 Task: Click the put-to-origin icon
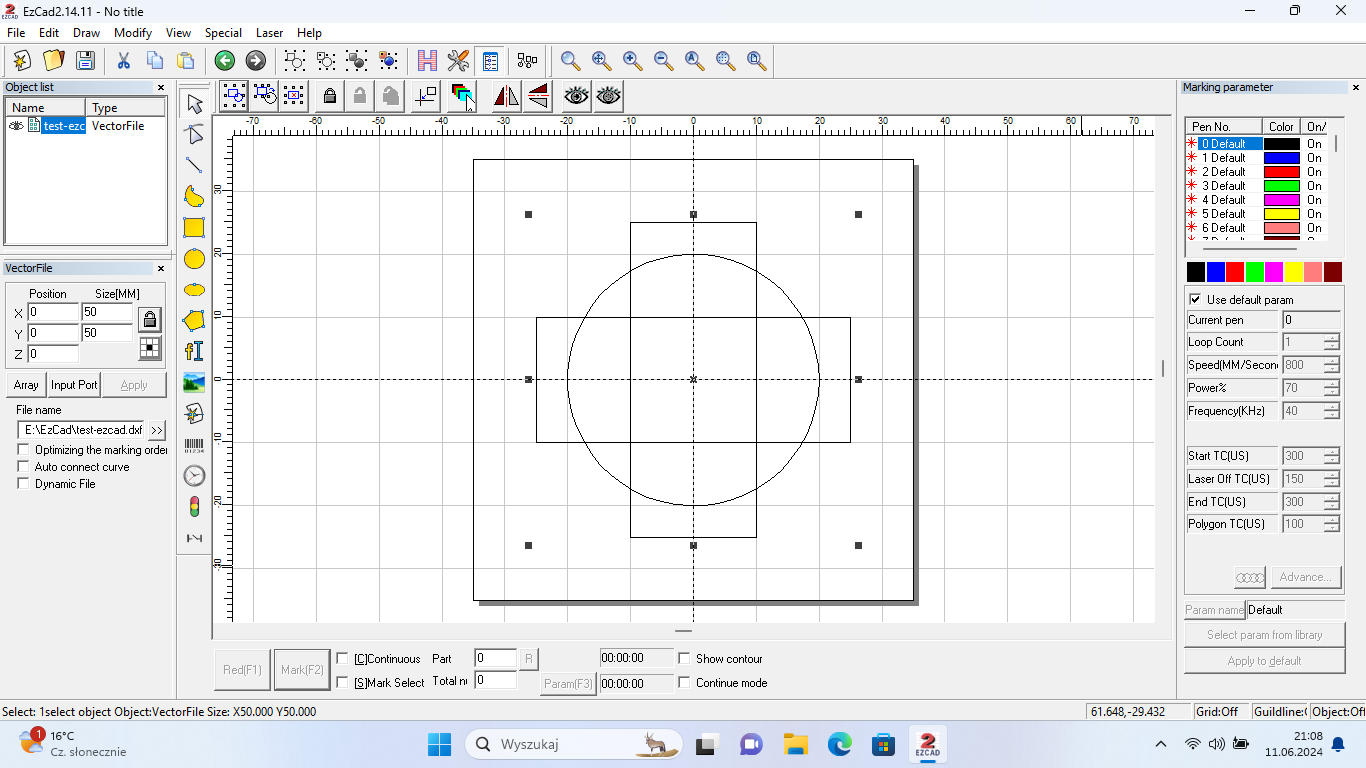tap(426, 96)
